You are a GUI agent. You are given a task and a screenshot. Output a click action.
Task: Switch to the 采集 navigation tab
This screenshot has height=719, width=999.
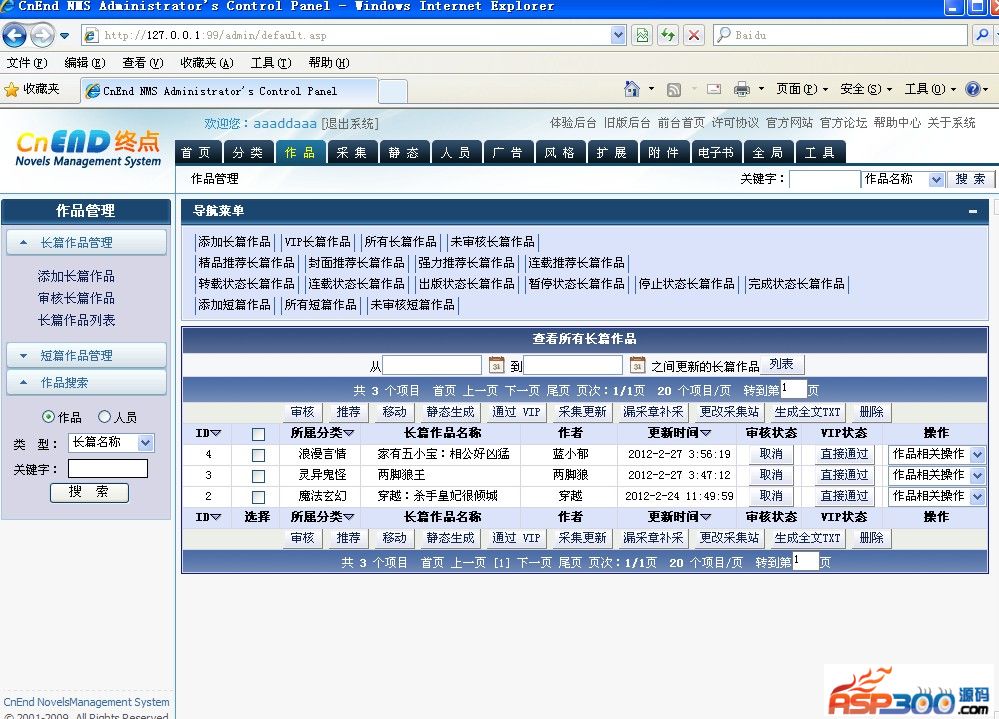(352, 153)
